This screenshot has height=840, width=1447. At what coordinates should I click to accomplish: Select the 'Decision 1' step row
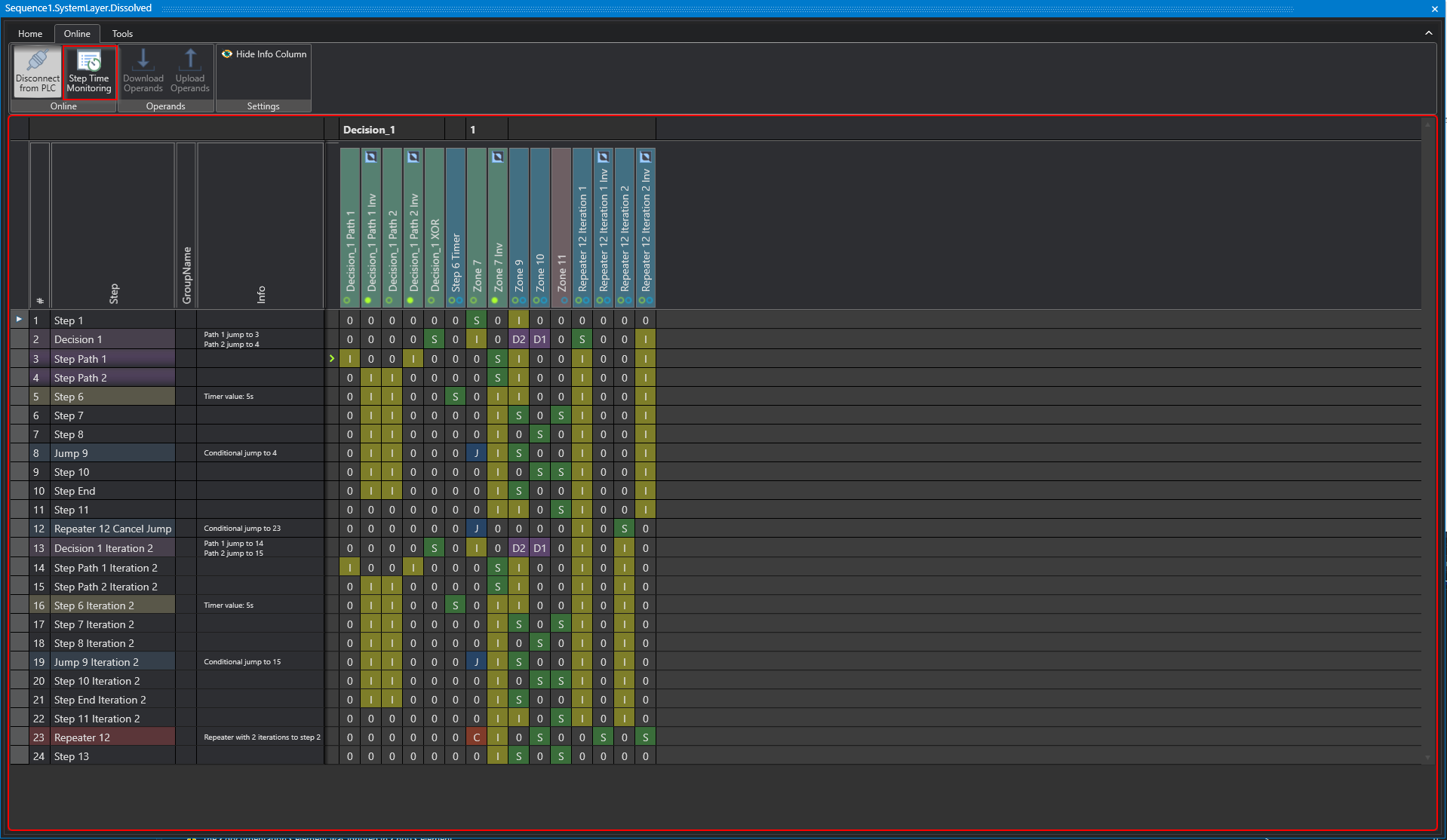click(x=113, y=339)
